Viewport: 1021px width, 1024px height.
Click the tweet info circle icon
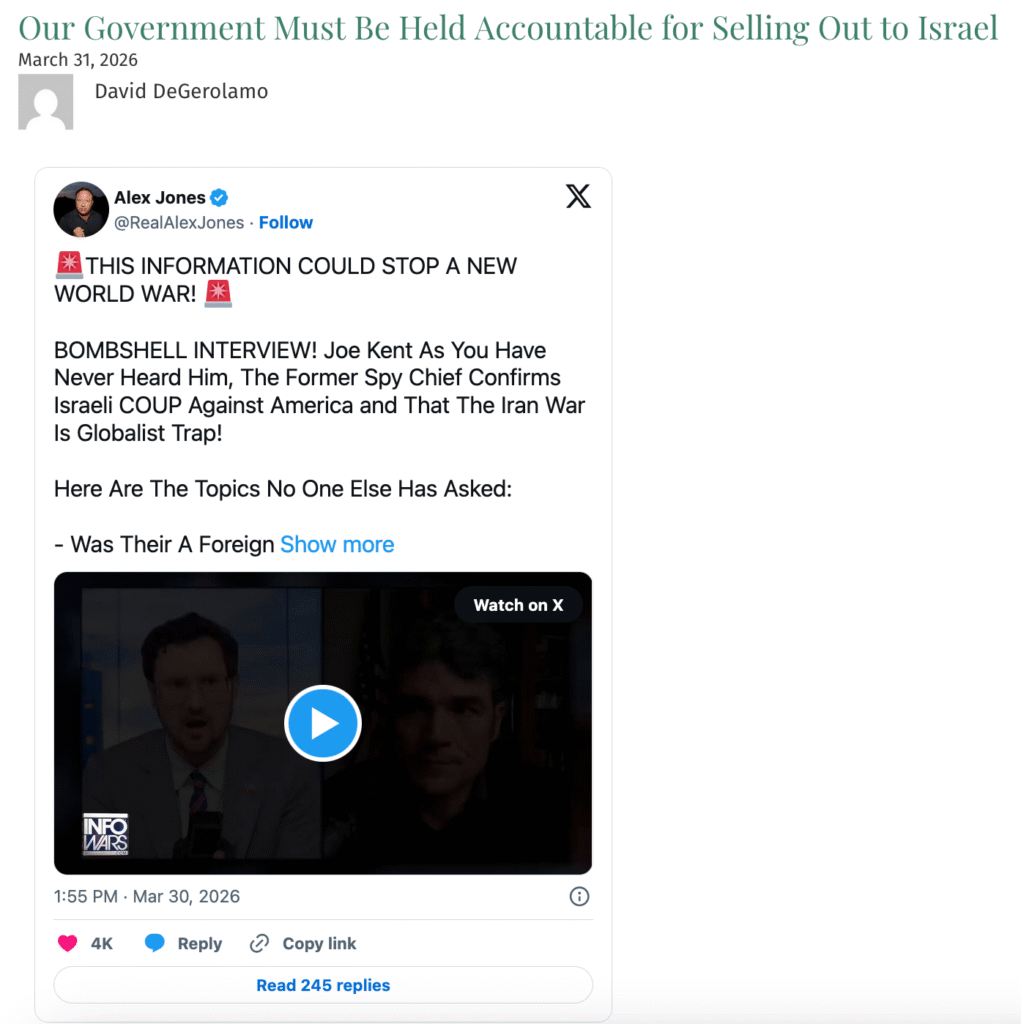click(579, 896)
